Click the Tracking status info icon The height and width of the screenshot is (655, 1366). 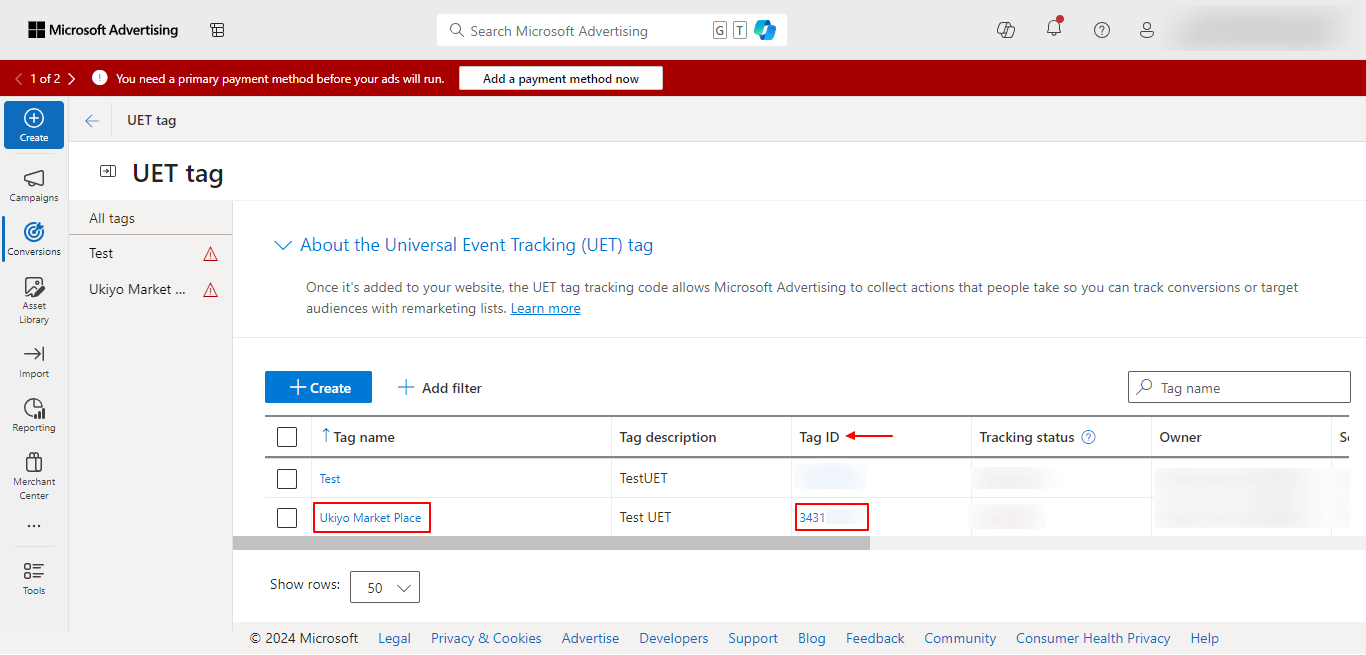[x=1089, y=437]
